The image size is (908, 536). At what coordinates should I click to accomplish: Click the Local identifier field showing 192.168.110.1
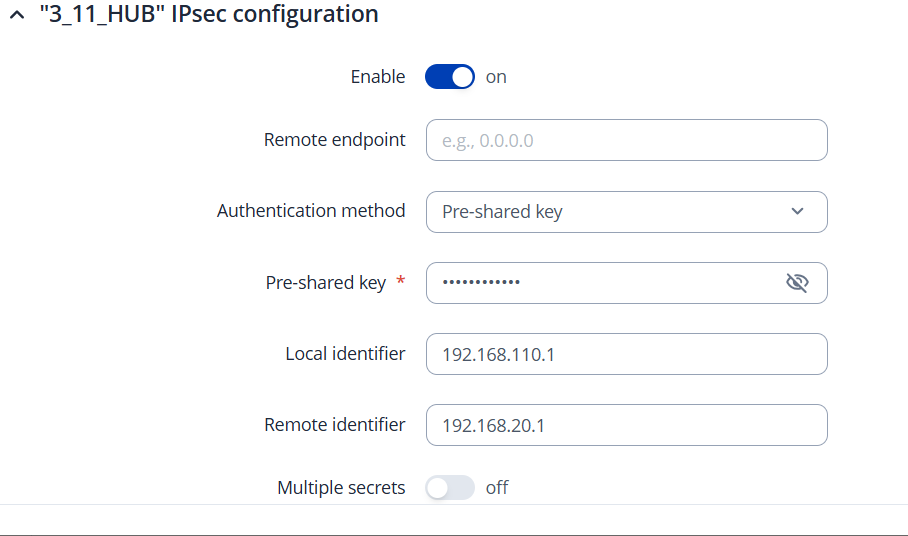coord(626,354)
